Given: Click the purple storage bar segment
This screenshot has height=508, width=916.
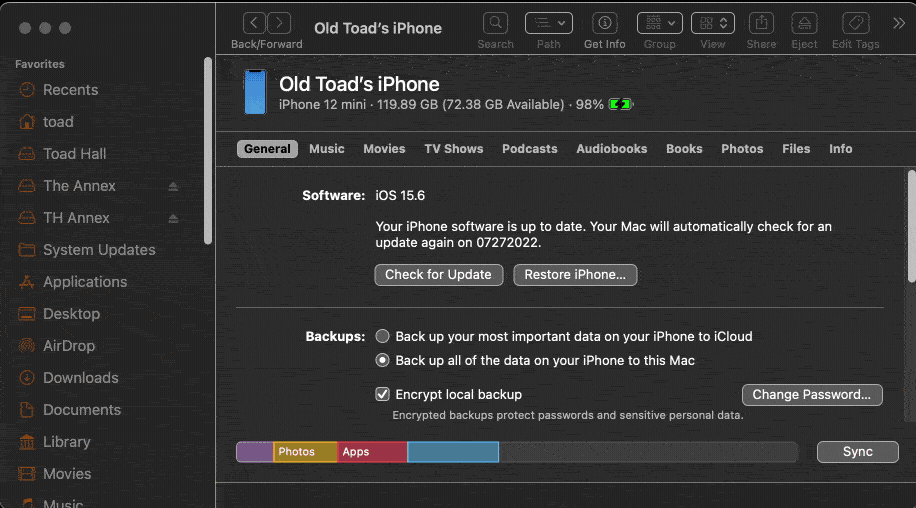Looking at the screenshot, I should tap(255, 452).
